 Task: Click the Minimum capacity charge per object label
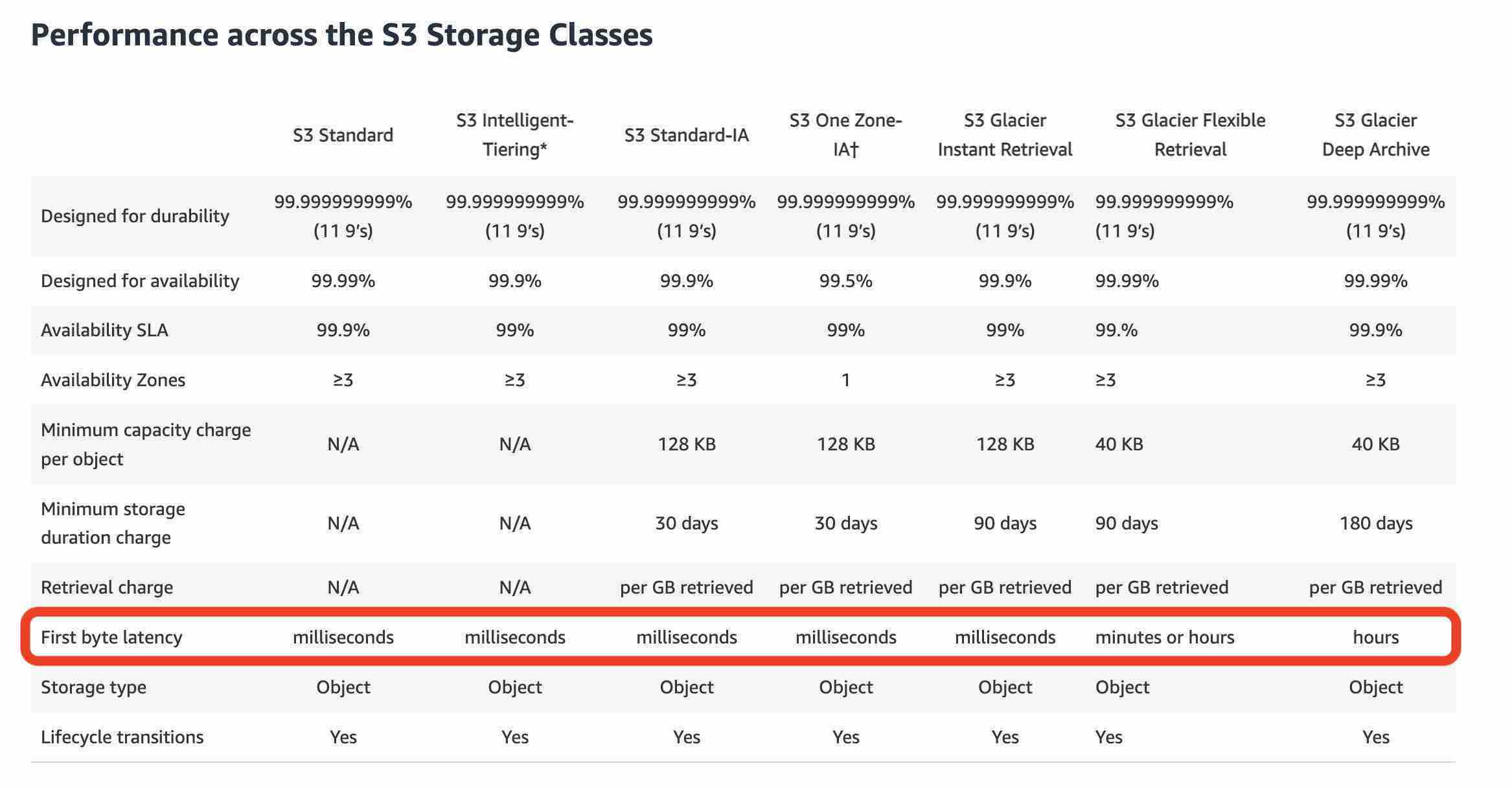click(x=146, y=445)
